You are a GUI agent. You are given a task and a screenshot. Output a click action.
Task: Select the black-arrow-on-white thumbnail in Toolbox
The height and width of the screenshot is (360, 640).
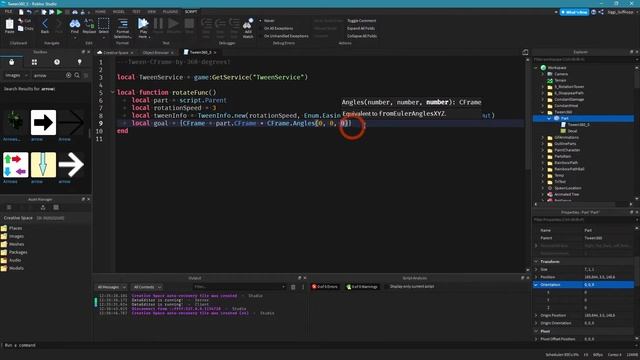pos(43,122)
